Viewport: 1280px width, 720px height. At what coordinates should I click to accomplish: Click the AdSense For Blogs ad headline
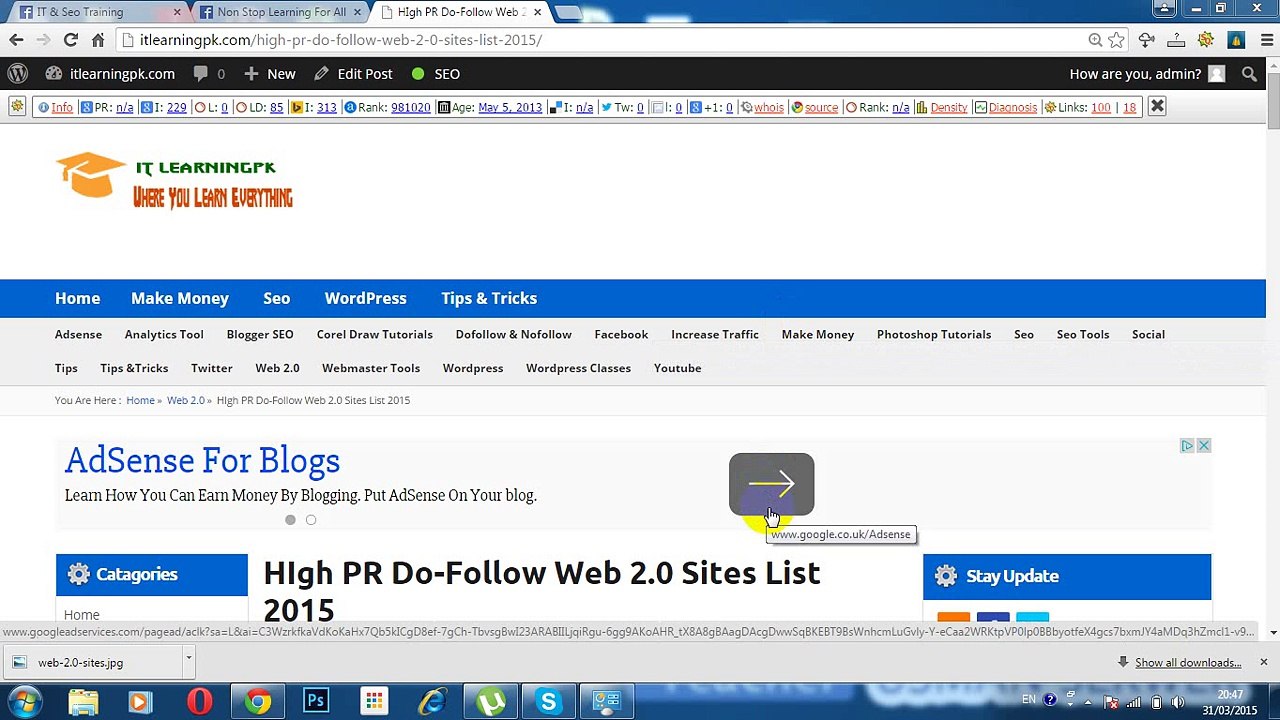(x=202, y=461)
